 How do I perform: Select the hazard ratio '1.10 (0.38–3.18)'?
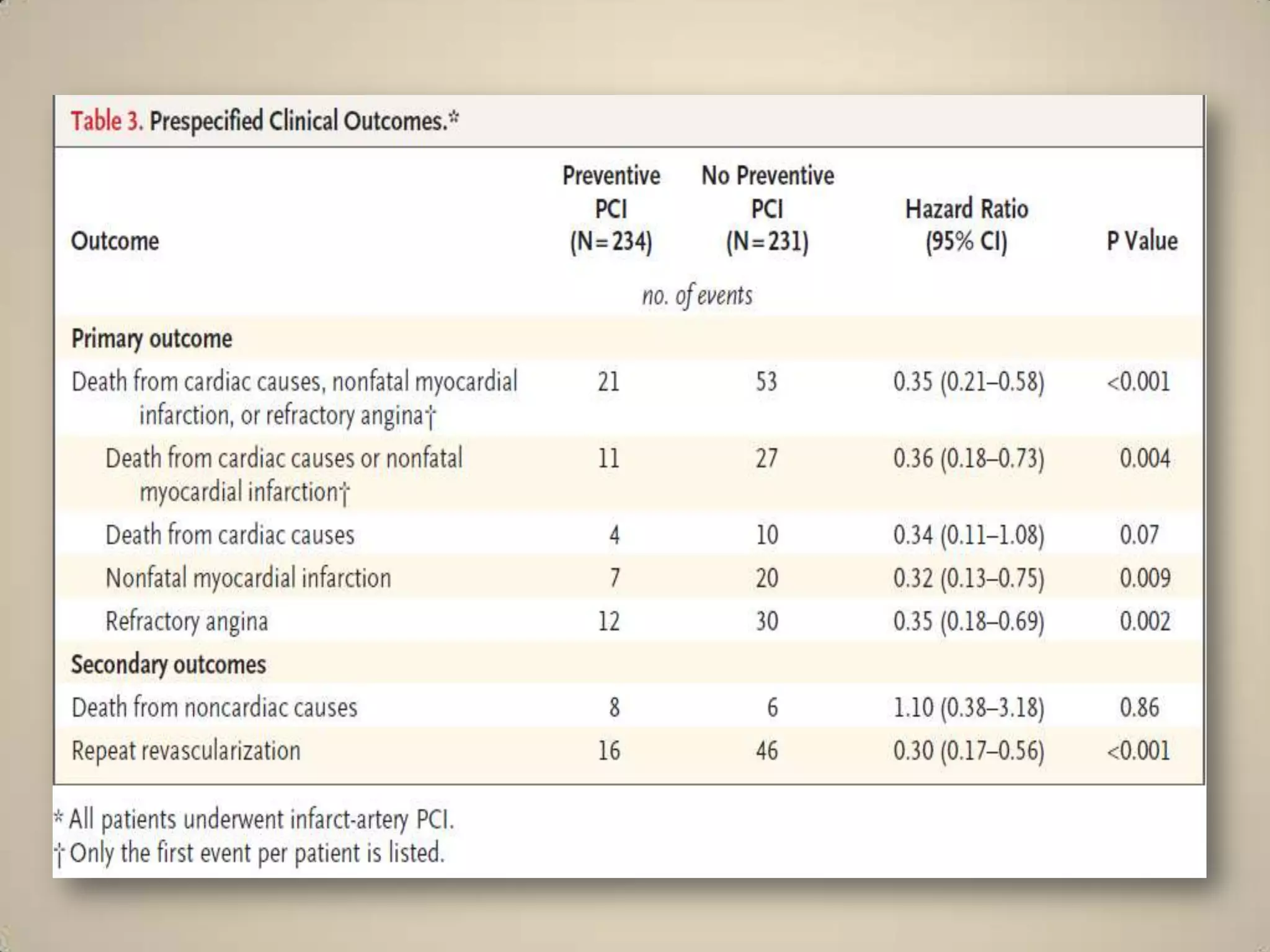(x=969, y=707)
